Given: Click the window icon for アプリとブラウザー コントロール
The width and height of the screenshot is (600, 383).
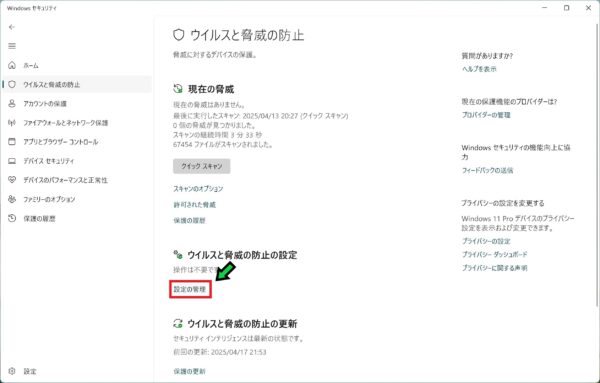Looking at the screenshot, I should coord(12,142).
